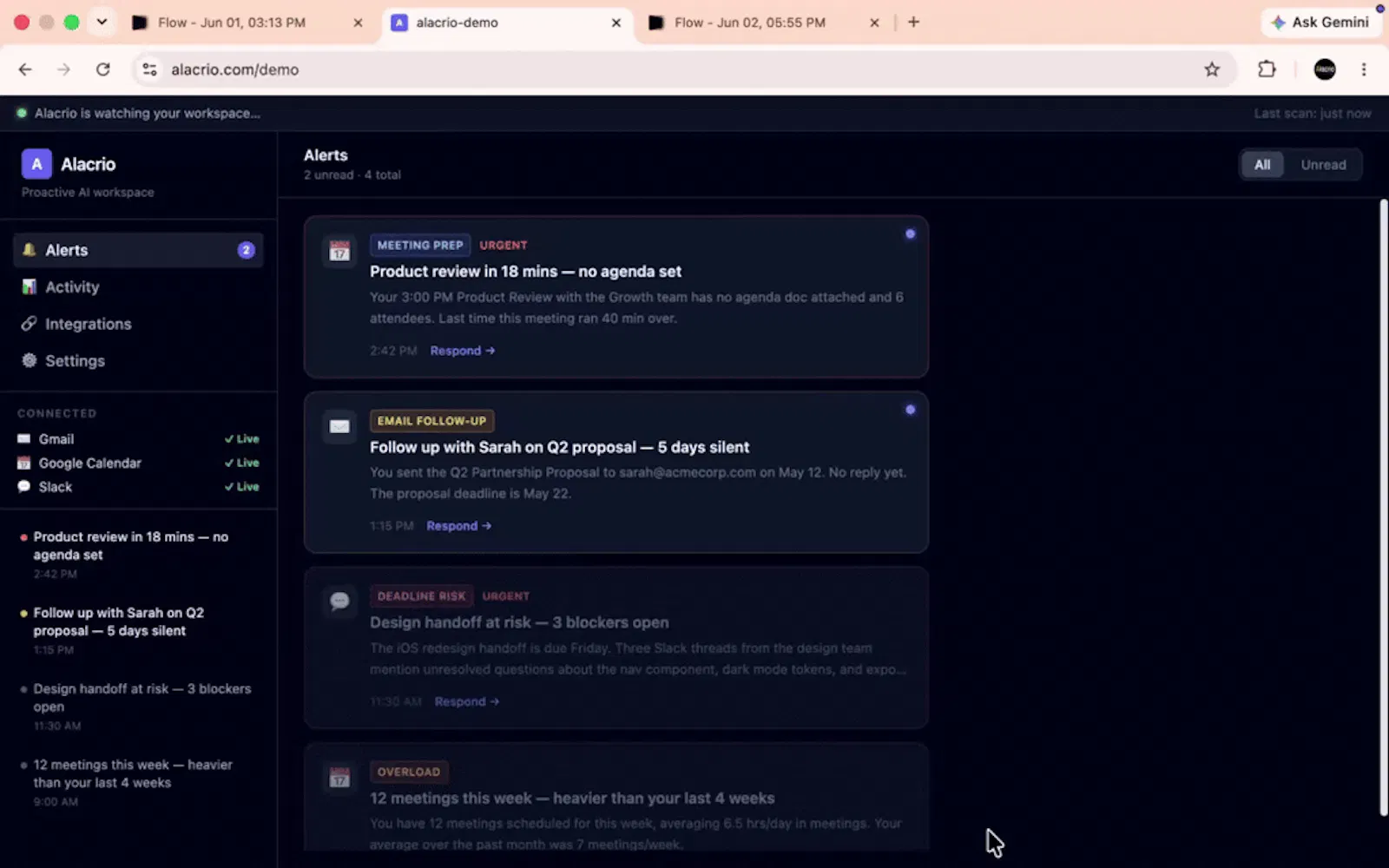Click the browser forward arrow
1389x868 pixels.
pyautogui.click(x=63, y=69)
